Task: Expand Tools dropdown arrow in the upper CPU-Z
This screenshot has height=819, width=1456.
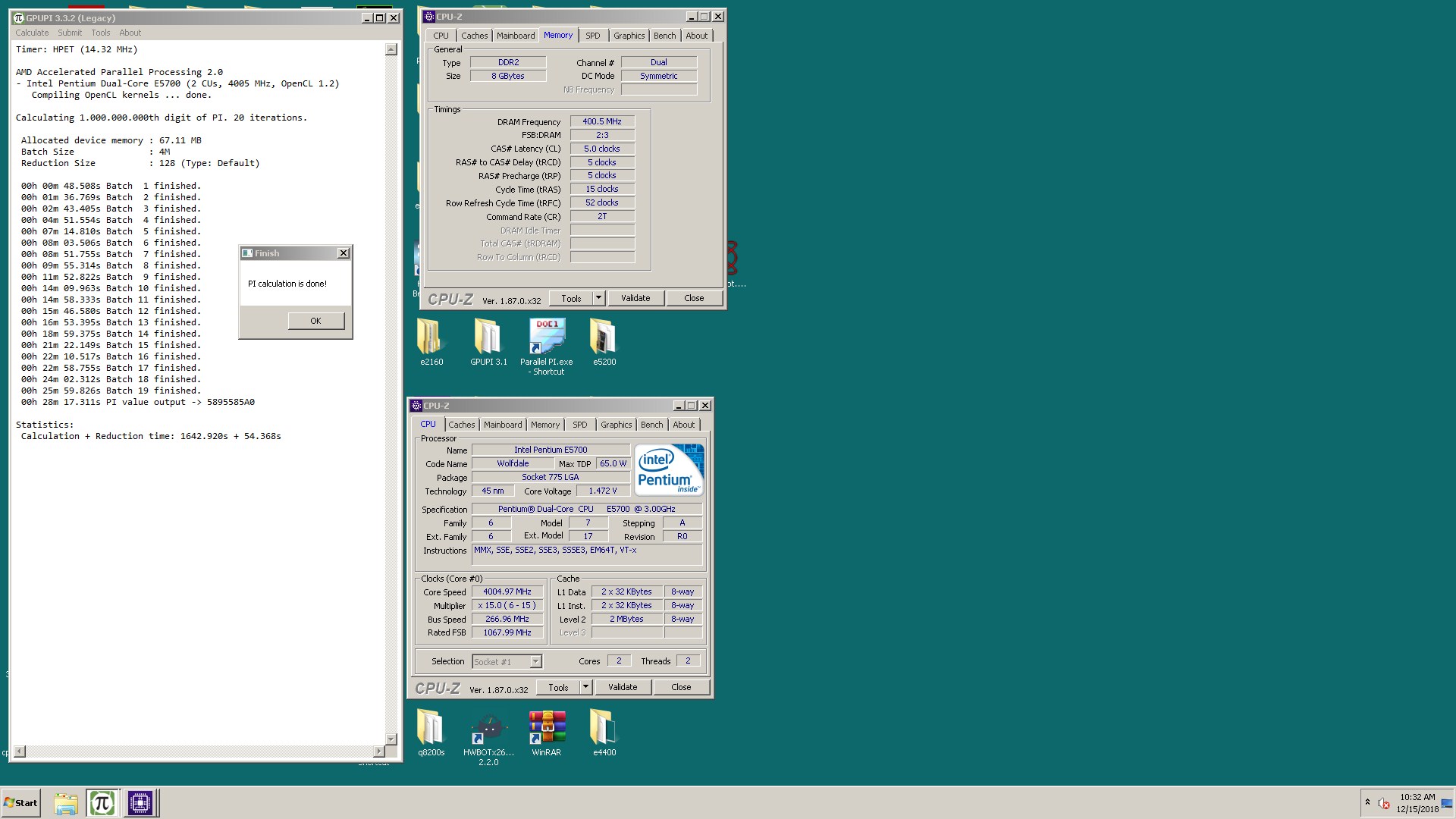Action: (x=598, y=298)
